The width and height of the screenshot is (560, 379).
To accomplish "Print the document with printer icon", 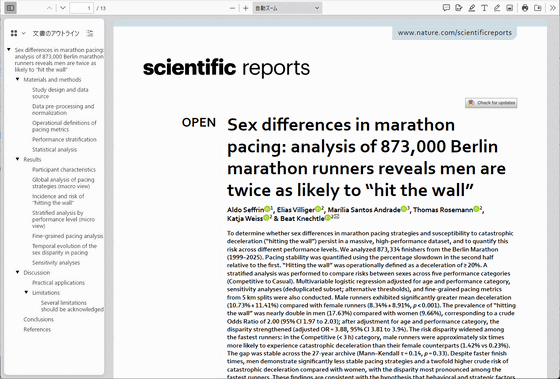I will (525, 8).
